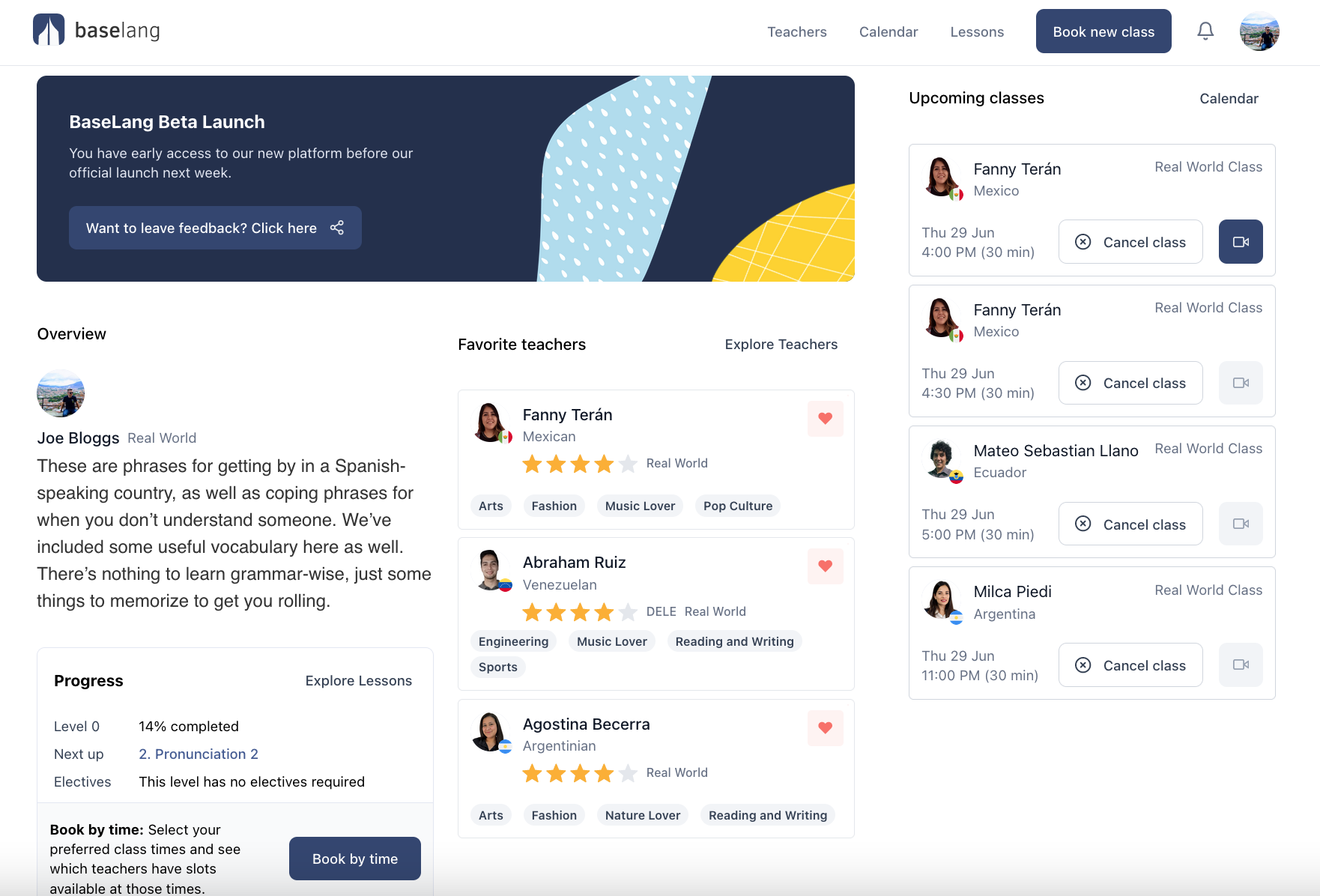Viewport: 1320px width, 896px height.
Task: Click Engineering tag on Abraham Ruiz
Action: click(x=513, y=641)
